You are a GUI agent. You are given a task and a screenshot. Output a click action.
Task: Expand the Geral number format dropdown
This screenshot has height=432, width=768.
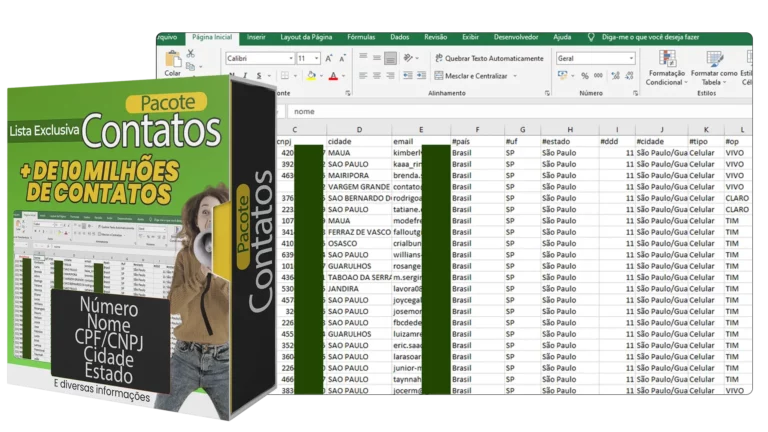[630, 59]
